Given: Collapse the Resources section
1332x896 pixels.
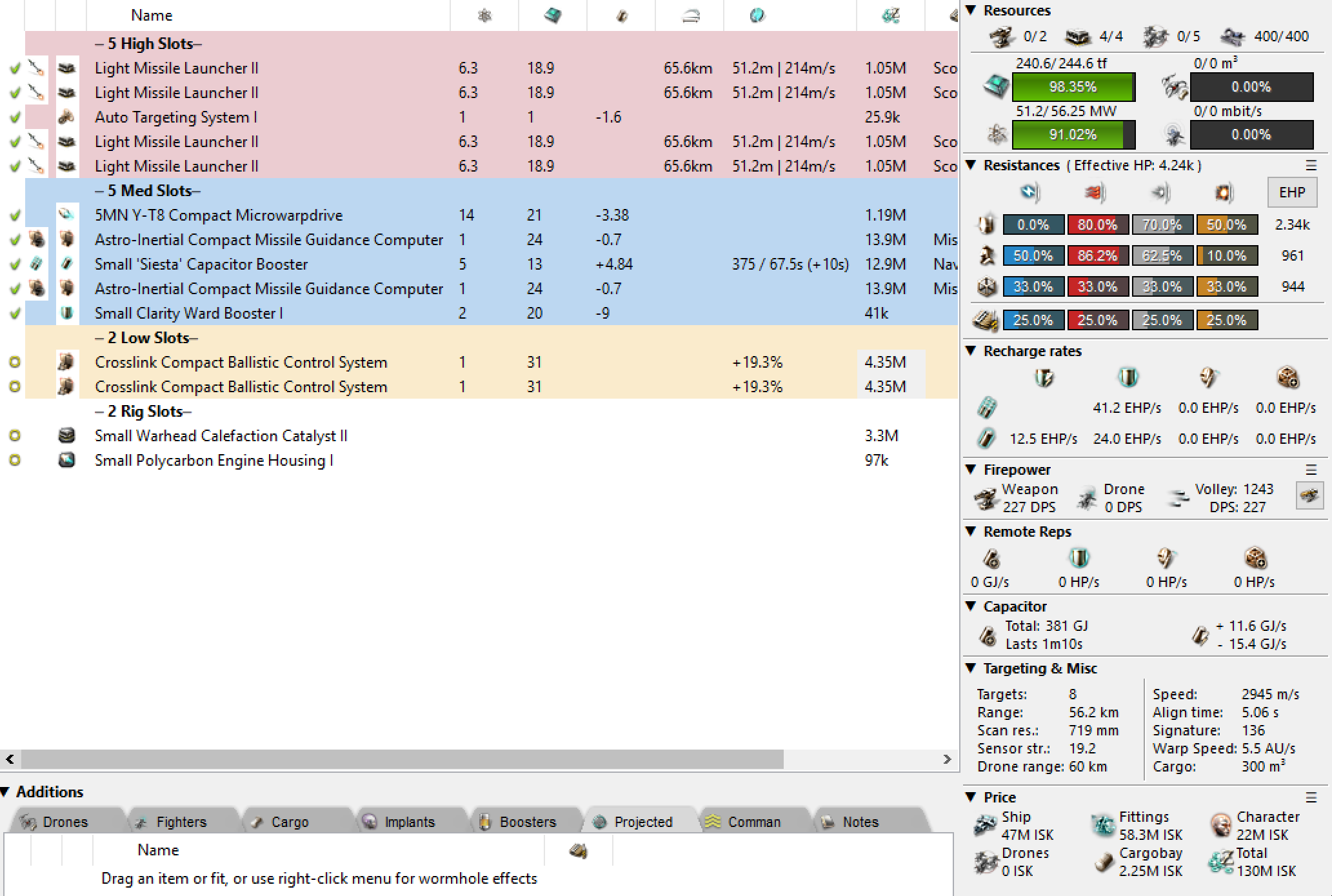Looking at the screenshot, I should point(971,10).
